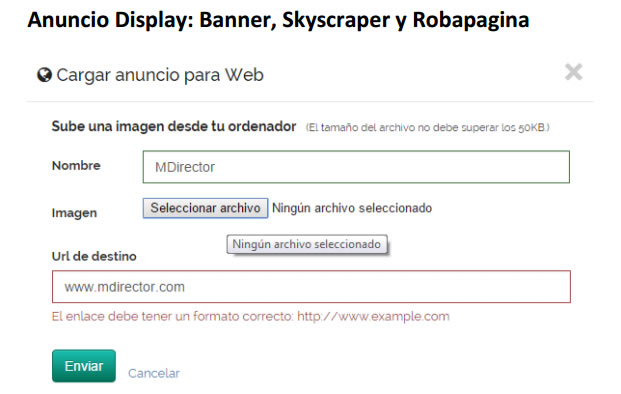This screenshot has width=621, height=394.
Task: Click the Url de destino label
Action: [x=94, y=256]
